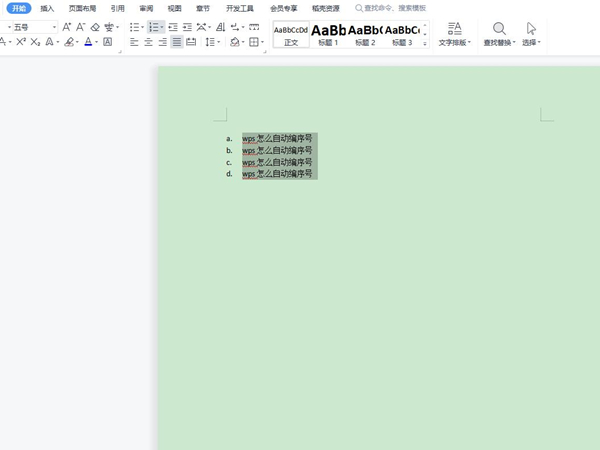The image size is (600, 450).
Task: Click the command search box
Action: point(391,8)
